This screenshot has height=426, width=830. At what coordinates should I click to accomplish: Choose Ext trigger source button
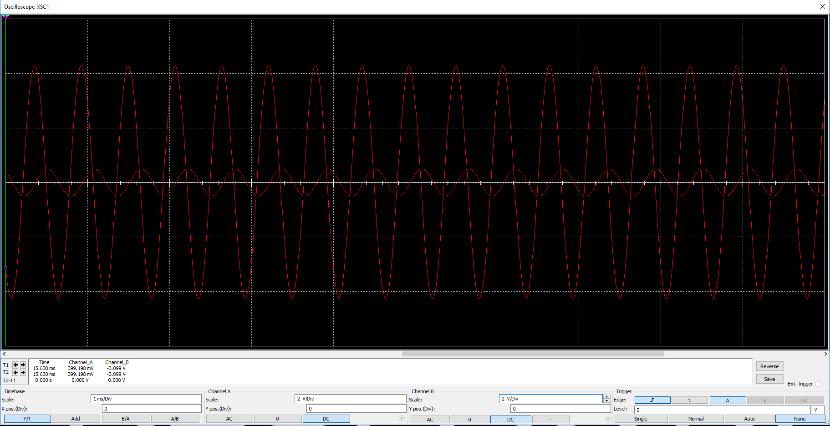click(x=804, y=400)
